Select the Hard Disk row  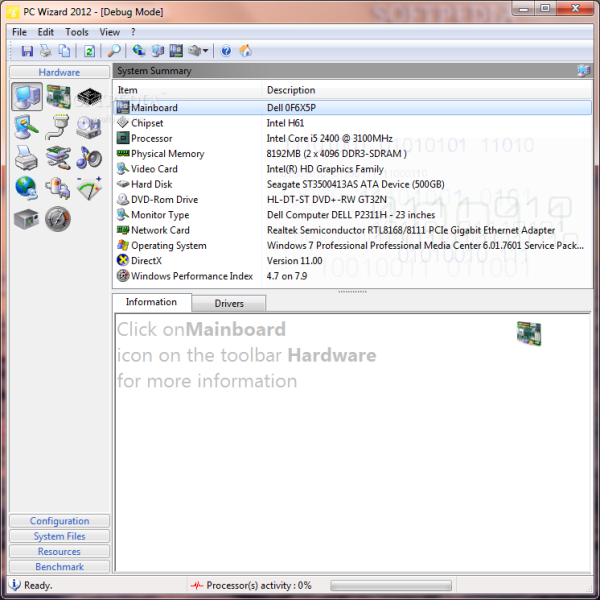pos(353,184)
